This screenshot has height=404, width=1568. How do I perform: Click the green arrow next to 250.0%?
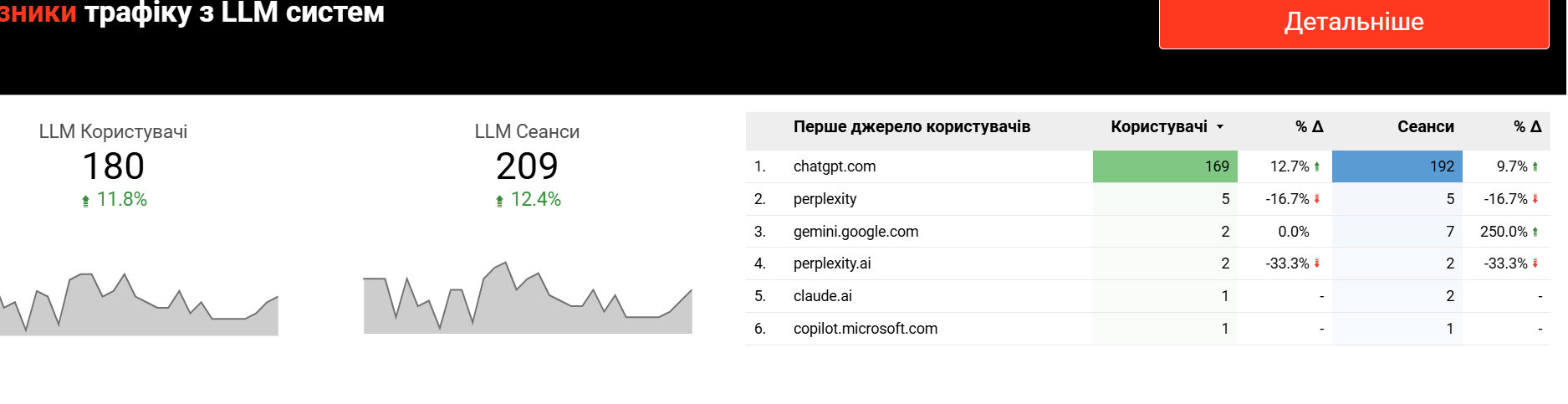pos(1535,232)
